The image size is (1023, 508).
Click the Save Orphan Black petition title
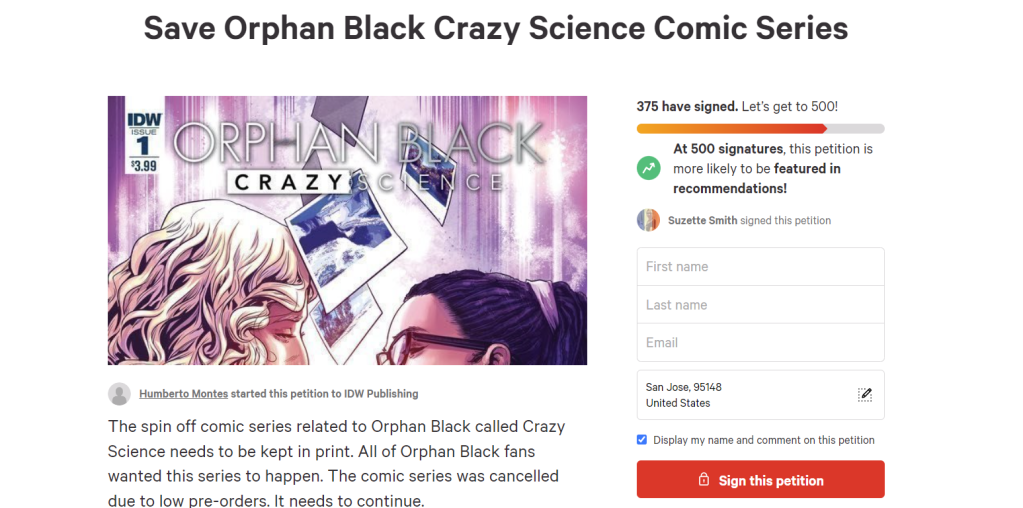pos(496,28)
